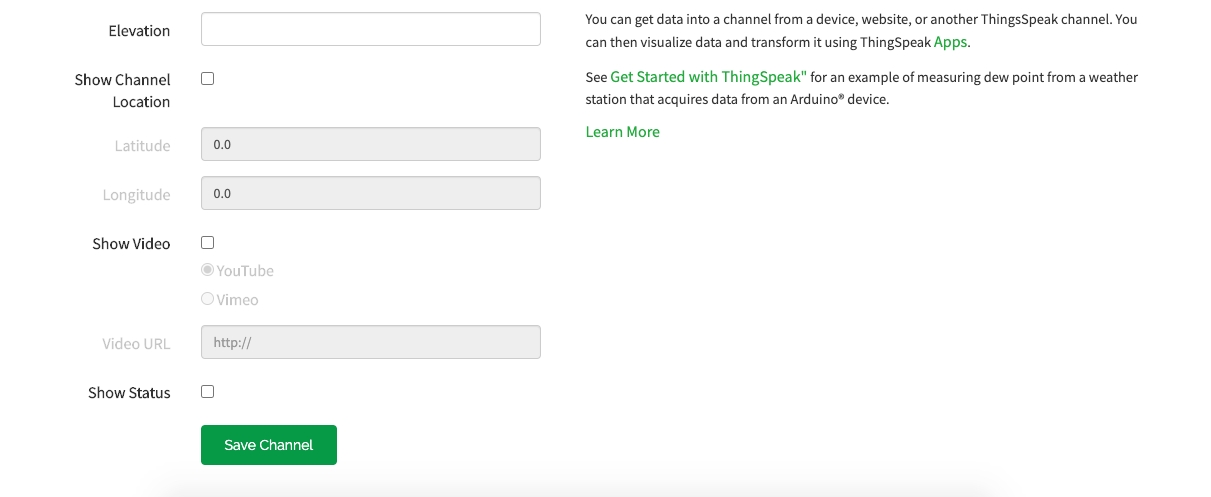Toggle the Show Video checkbox
This screenshot has height=497, width=1211.
click(208, 243)
